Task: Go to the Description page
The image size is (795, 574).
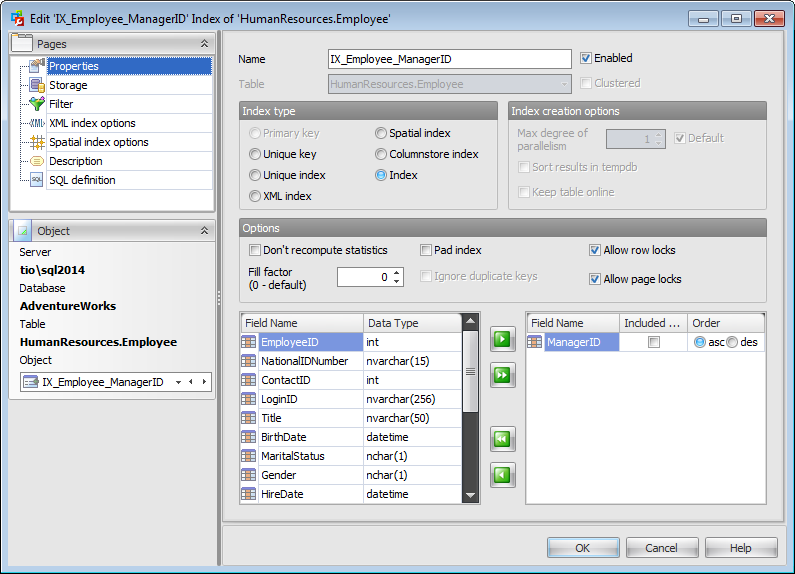Action: coord(76,161)
